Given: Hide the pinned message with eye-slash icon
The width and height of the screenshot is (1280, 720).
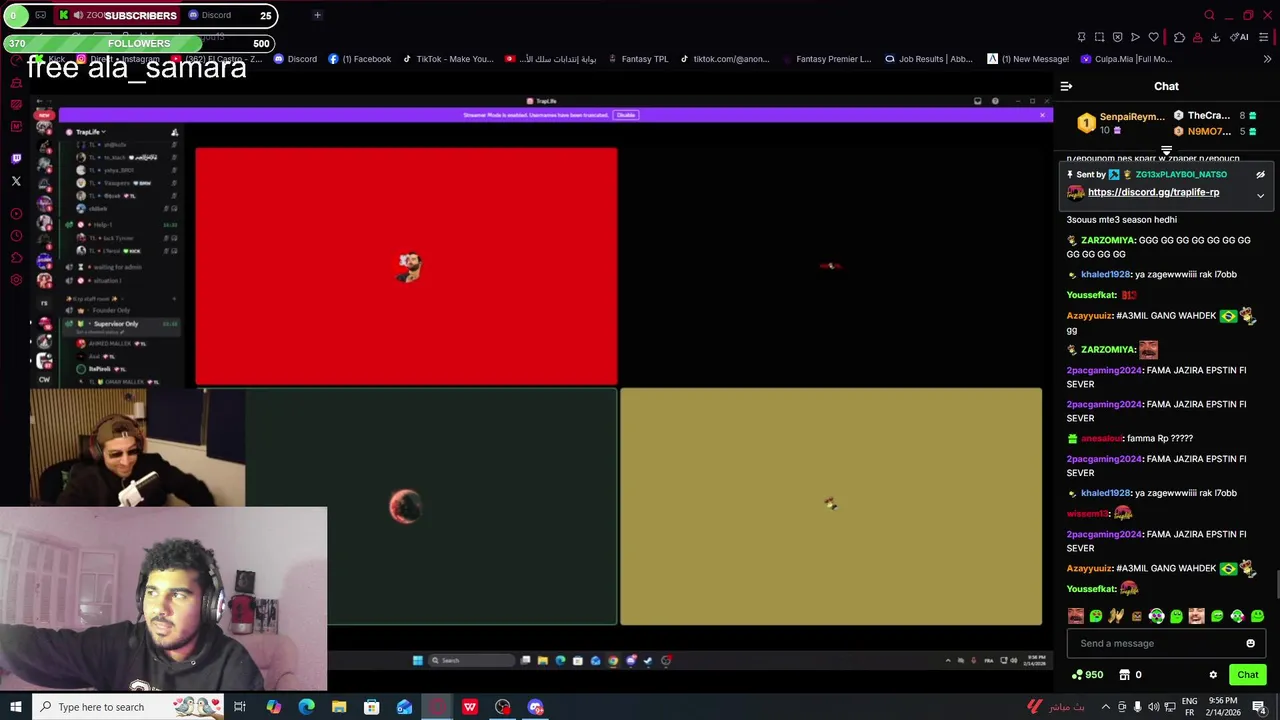Looking at the screenshot, I should [1260, 174].
